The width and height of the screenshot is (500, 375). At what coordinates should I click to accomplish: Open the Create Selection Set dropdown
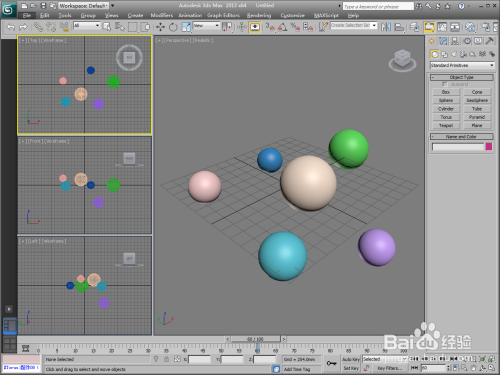pos(354,25)
